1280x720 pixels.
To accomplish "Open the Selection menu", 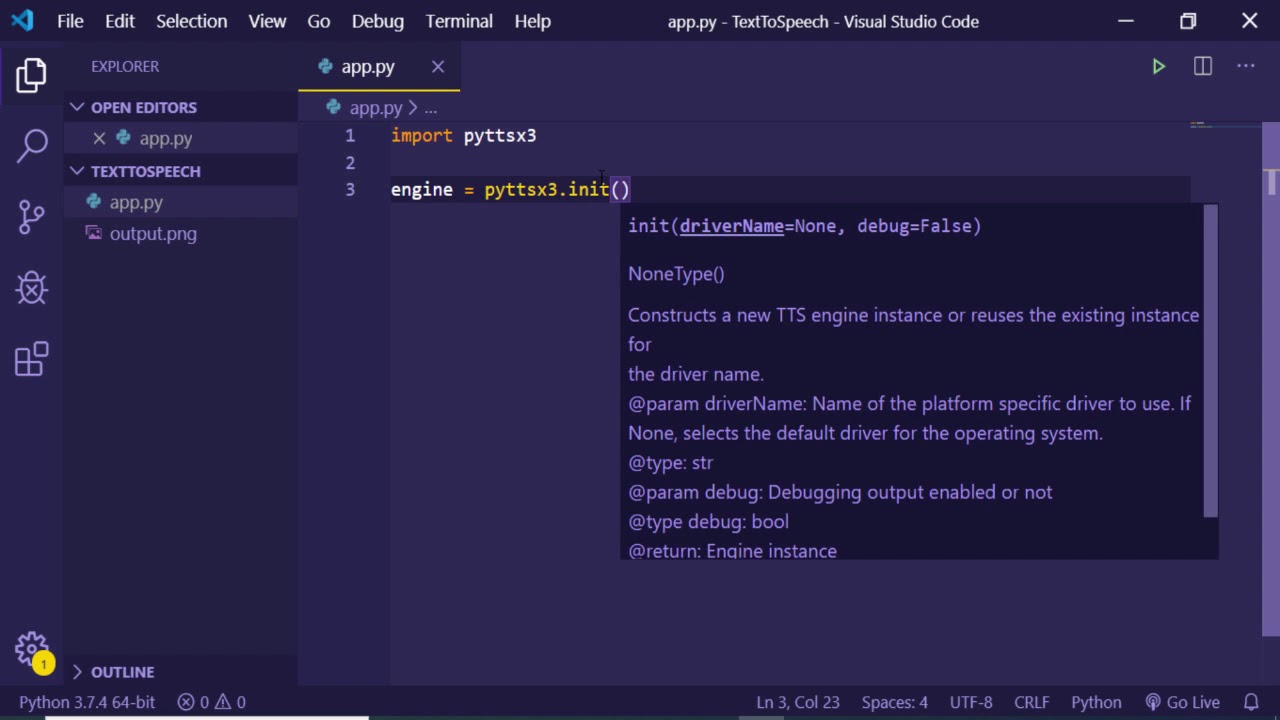I will (191, 21).
